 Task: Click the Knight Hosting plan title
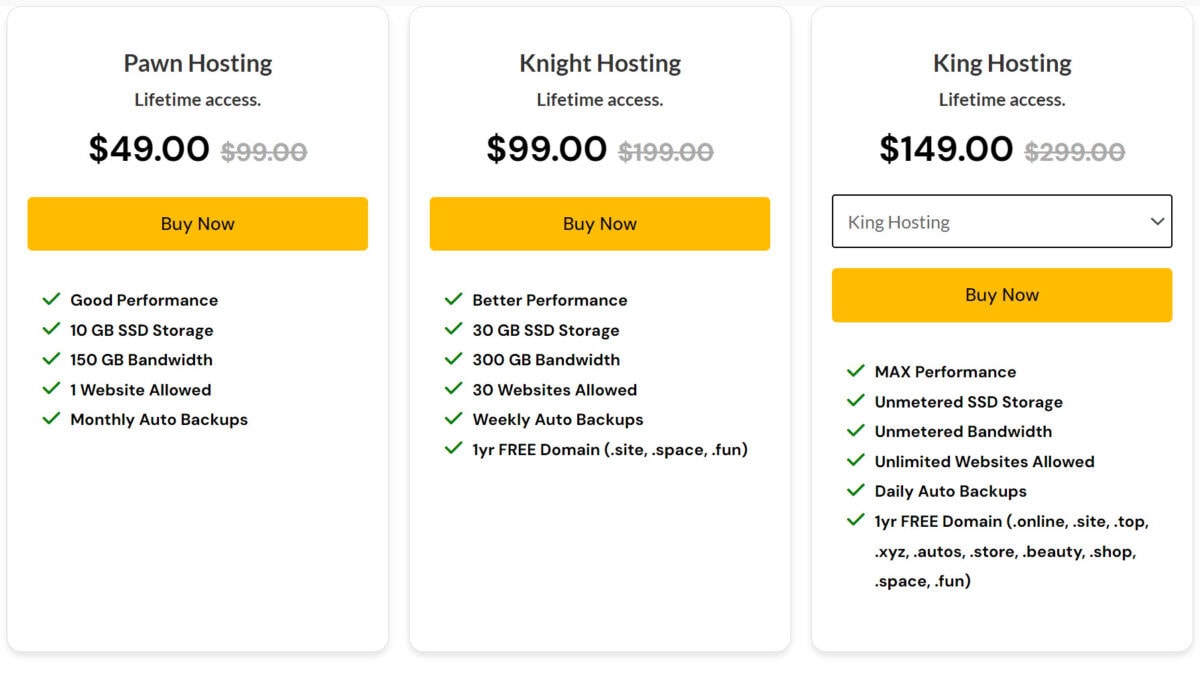click(600, 63)
